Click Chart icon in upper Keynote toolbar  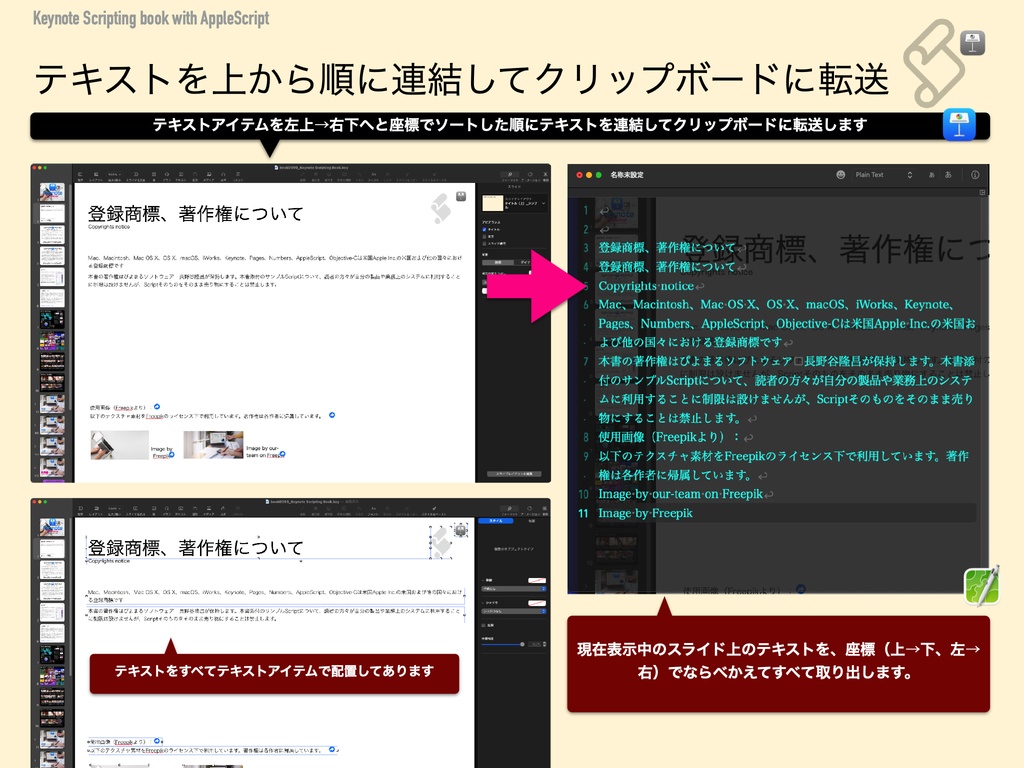pyautogui.click(x=167, y=174)
